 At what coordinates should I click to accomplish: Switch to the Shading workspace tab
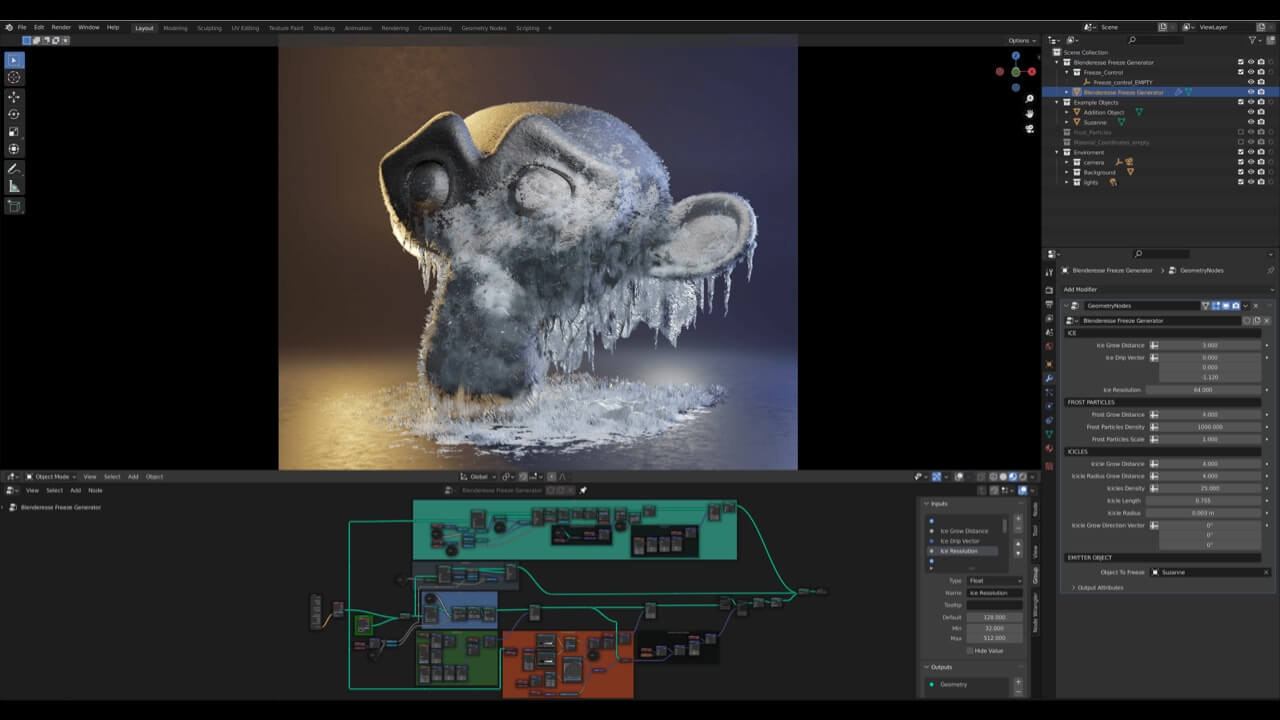click(x=324, y=28)
